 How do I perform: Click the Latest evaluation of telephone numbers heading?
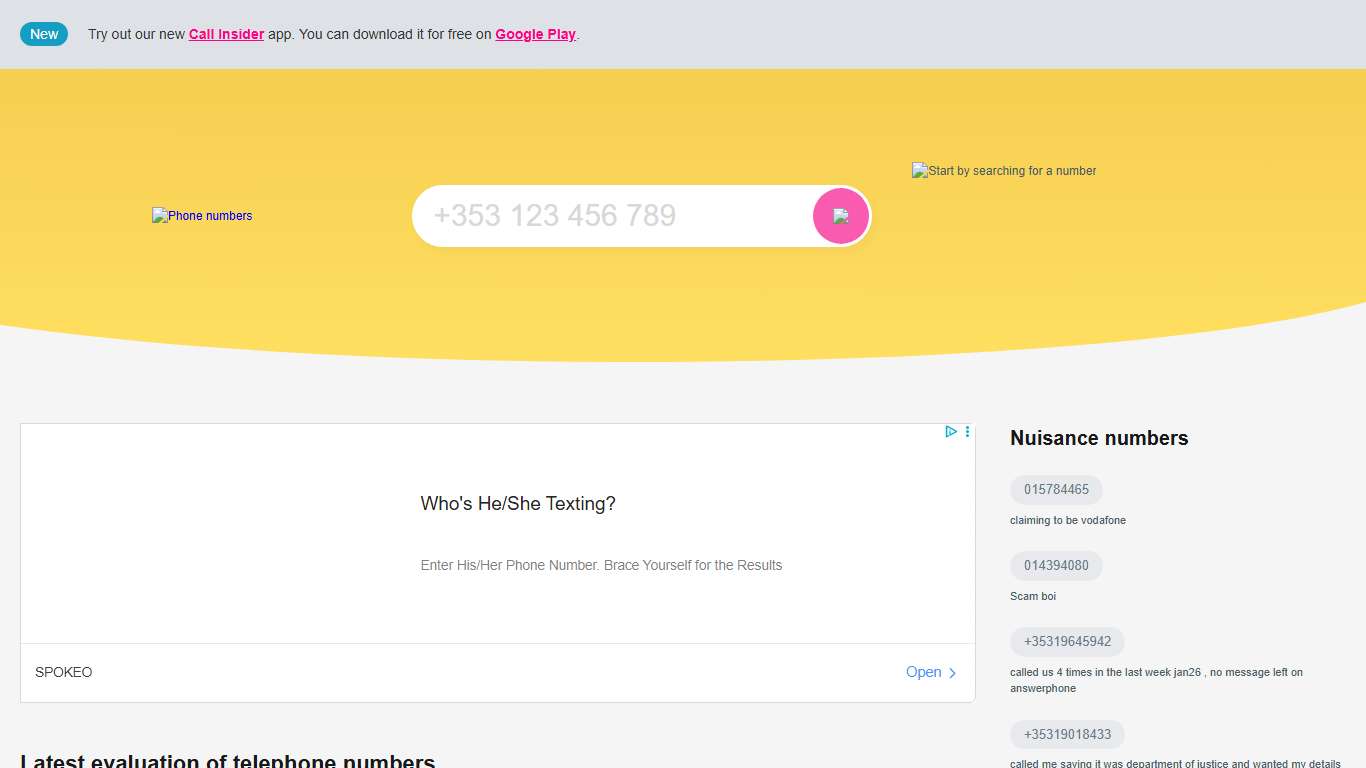[x=227, y=760]
